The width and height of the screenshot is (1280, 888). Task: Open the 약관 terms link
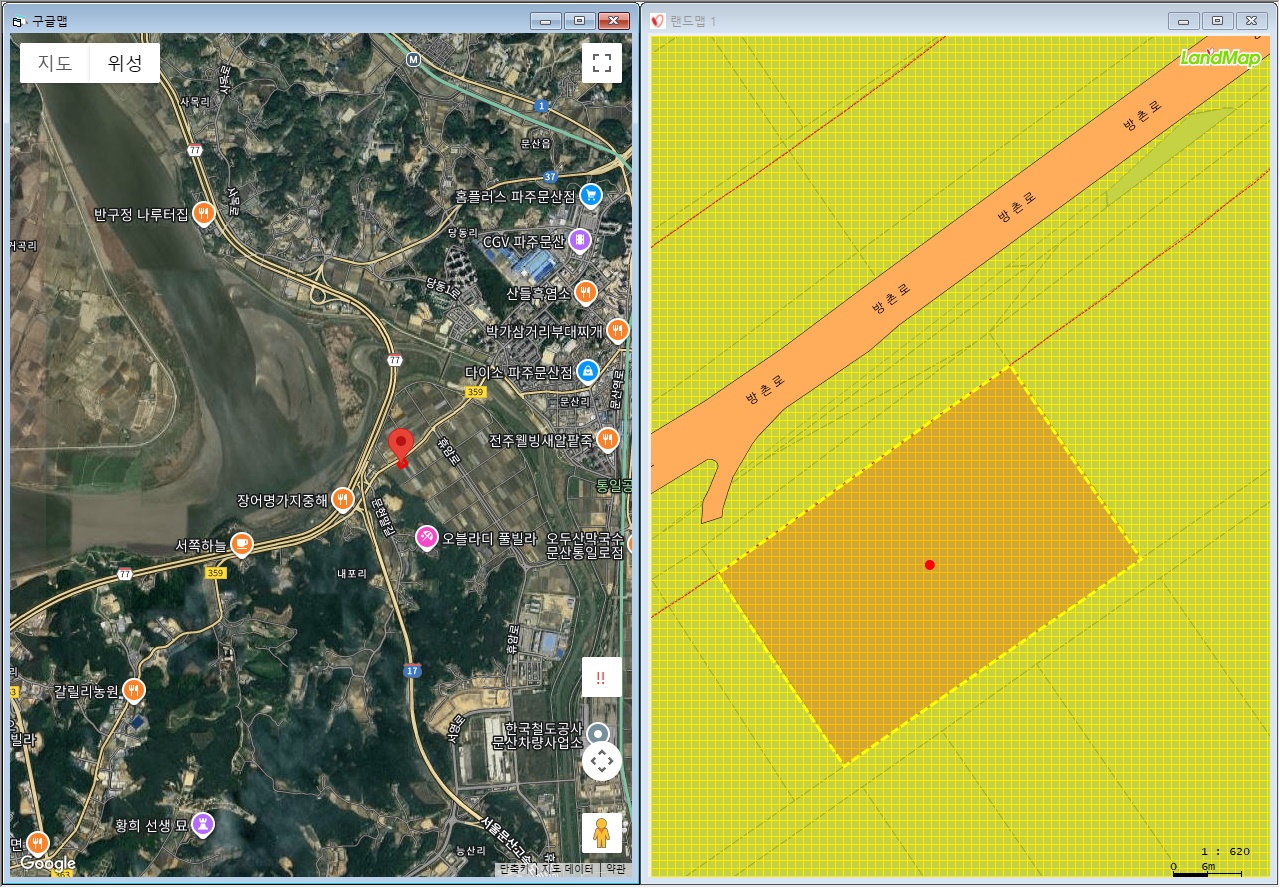tap(615, 869)
